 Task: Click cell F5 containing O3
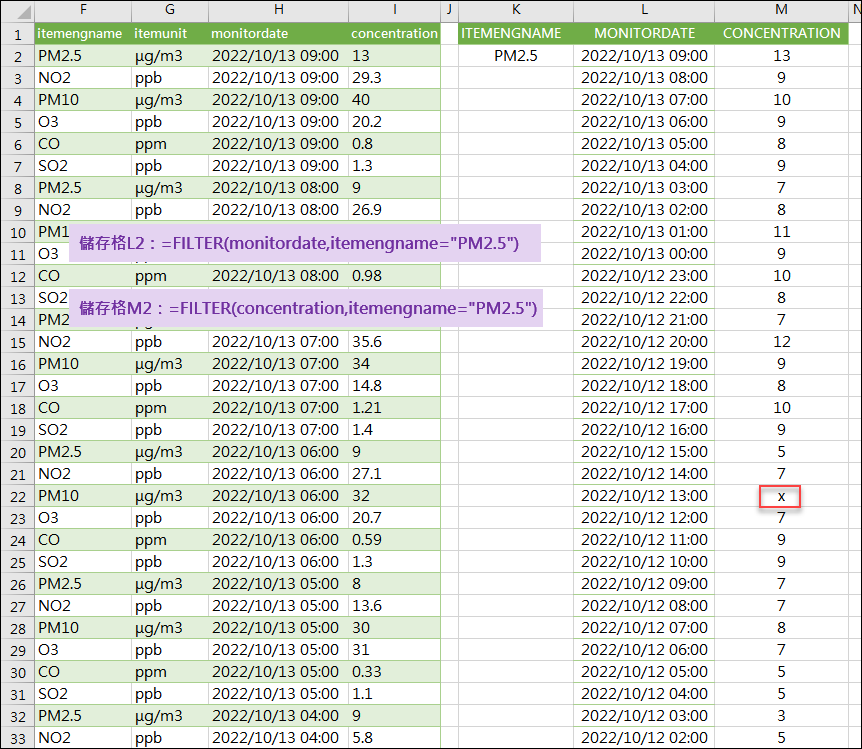click(83, 122)
